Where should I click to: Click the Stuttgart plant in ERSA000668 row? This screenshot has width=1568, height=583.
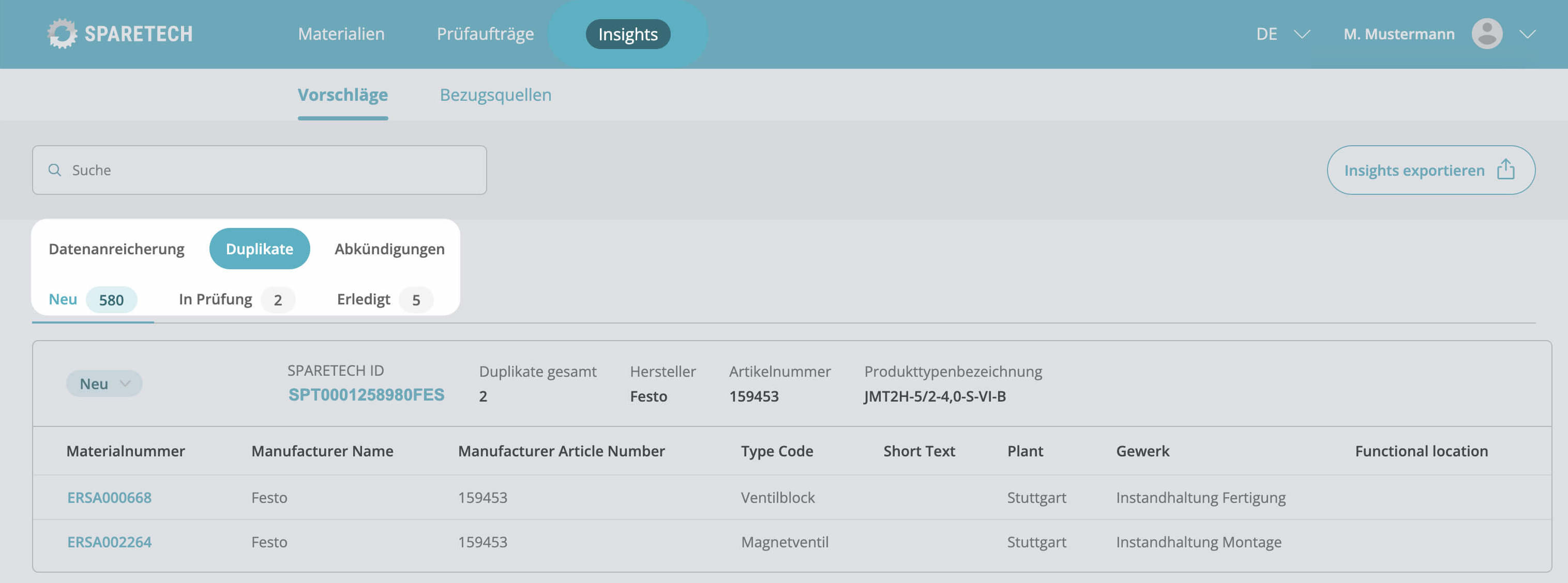[x=1036, y=497]
